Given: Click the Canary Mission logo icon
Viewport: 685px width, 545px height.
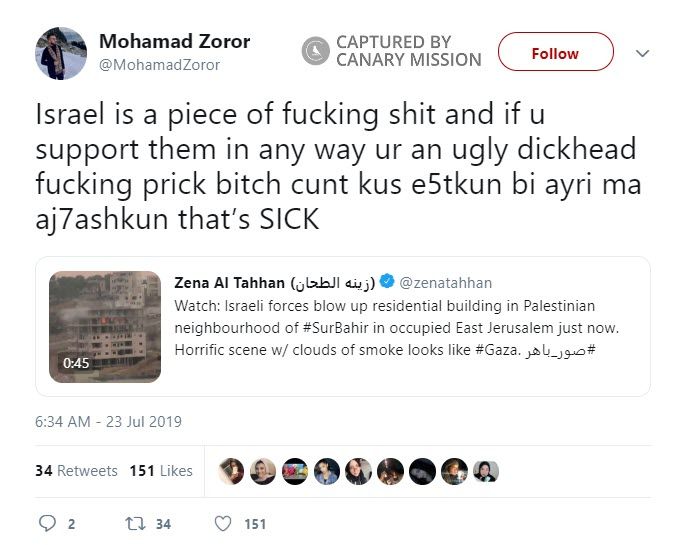Looking at the screenshot, I should pos(315,51).
